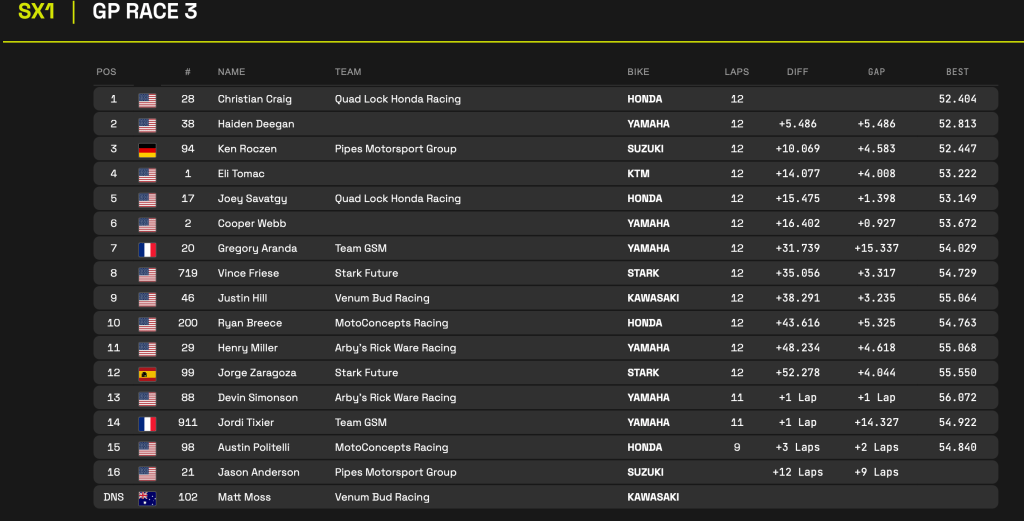Open rider Cooper Webb's name
Viewport: 1024px width, 521px height.
tap(251, 223)
